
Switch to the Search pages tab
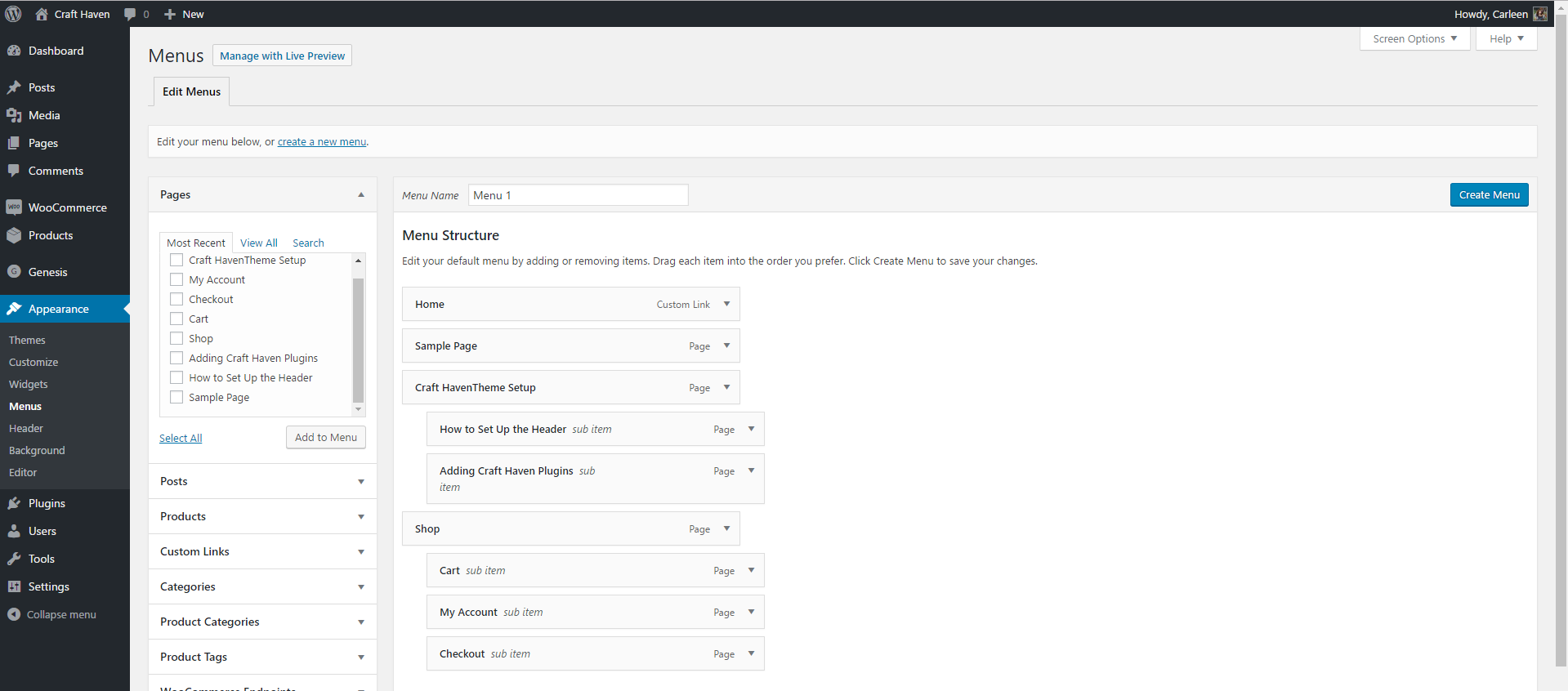[308, 243]
